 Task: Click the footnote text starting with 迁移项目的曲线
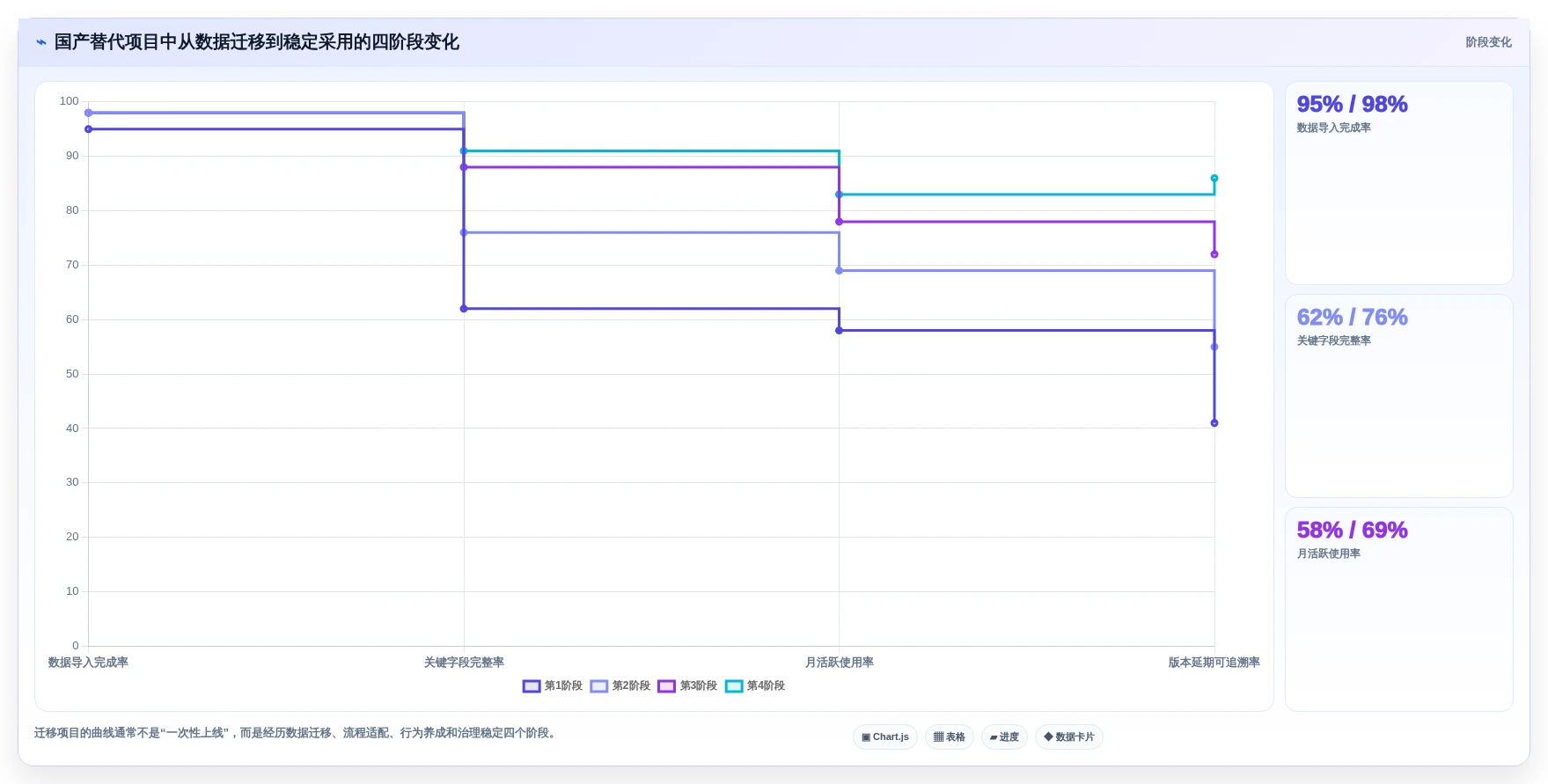click(x=297, y=733)
